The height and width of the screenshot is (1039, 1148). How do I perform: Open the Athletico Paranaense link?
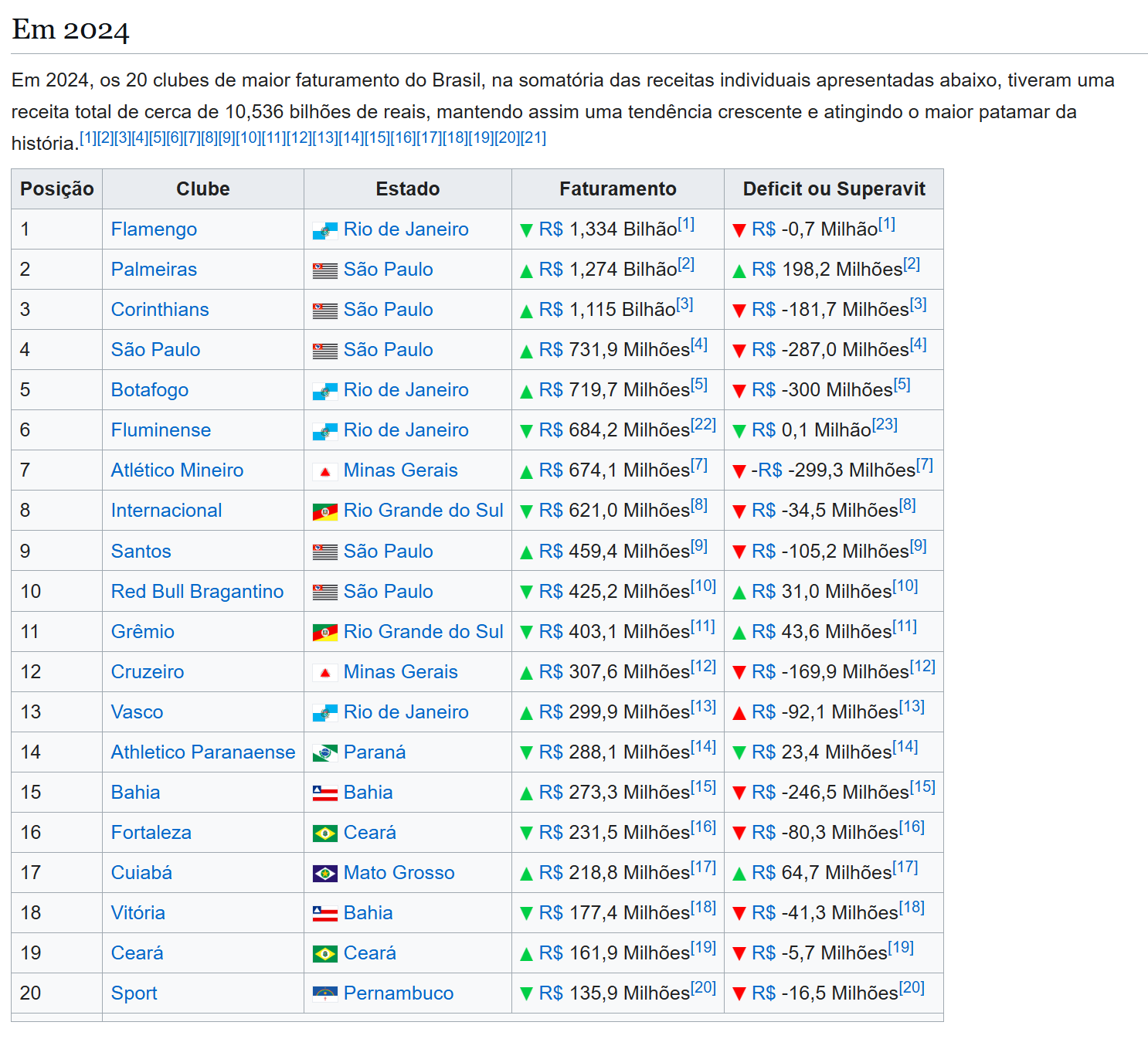tap(203, 752)
